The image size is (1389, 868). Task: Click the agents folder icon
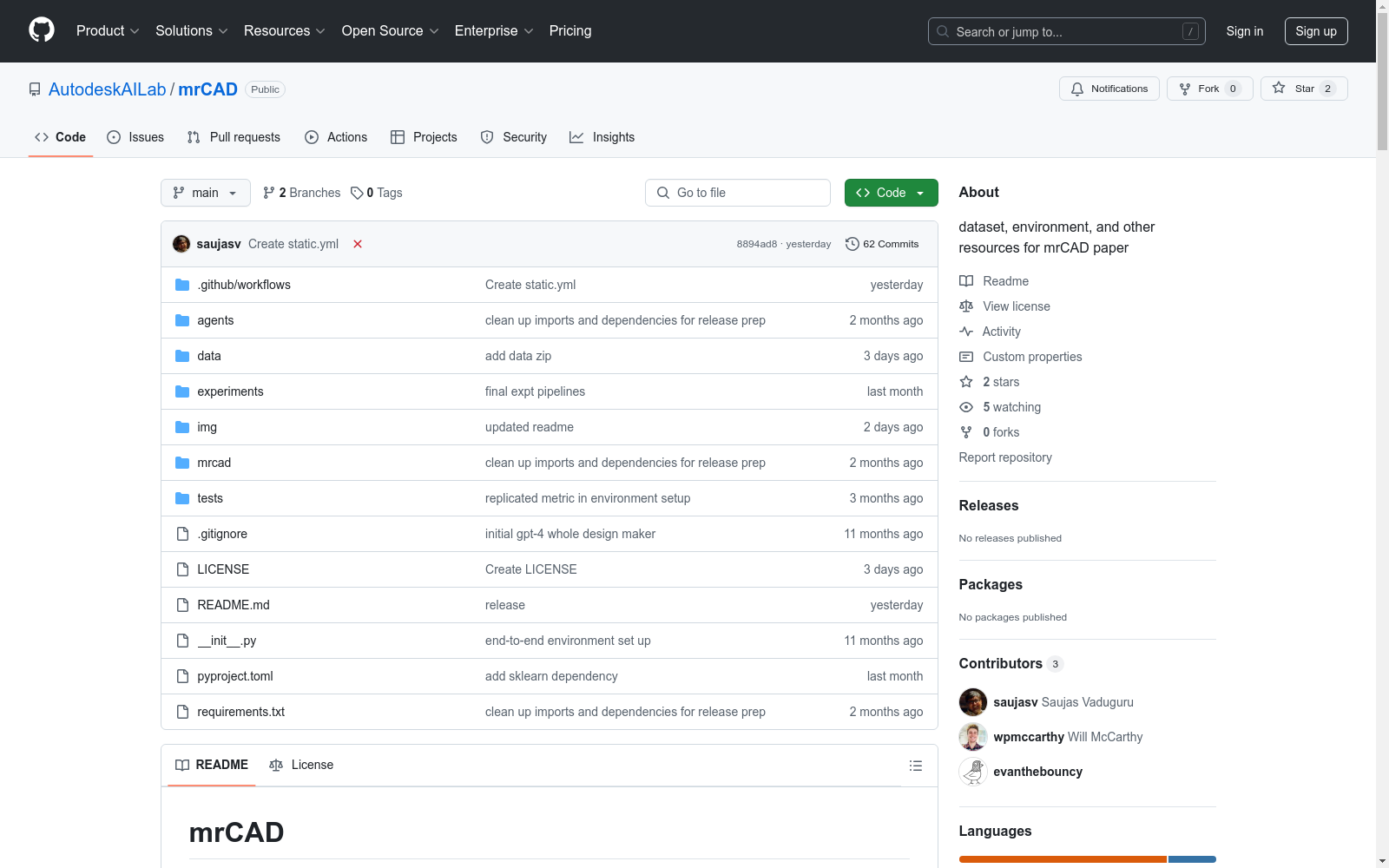click(182, 320)
